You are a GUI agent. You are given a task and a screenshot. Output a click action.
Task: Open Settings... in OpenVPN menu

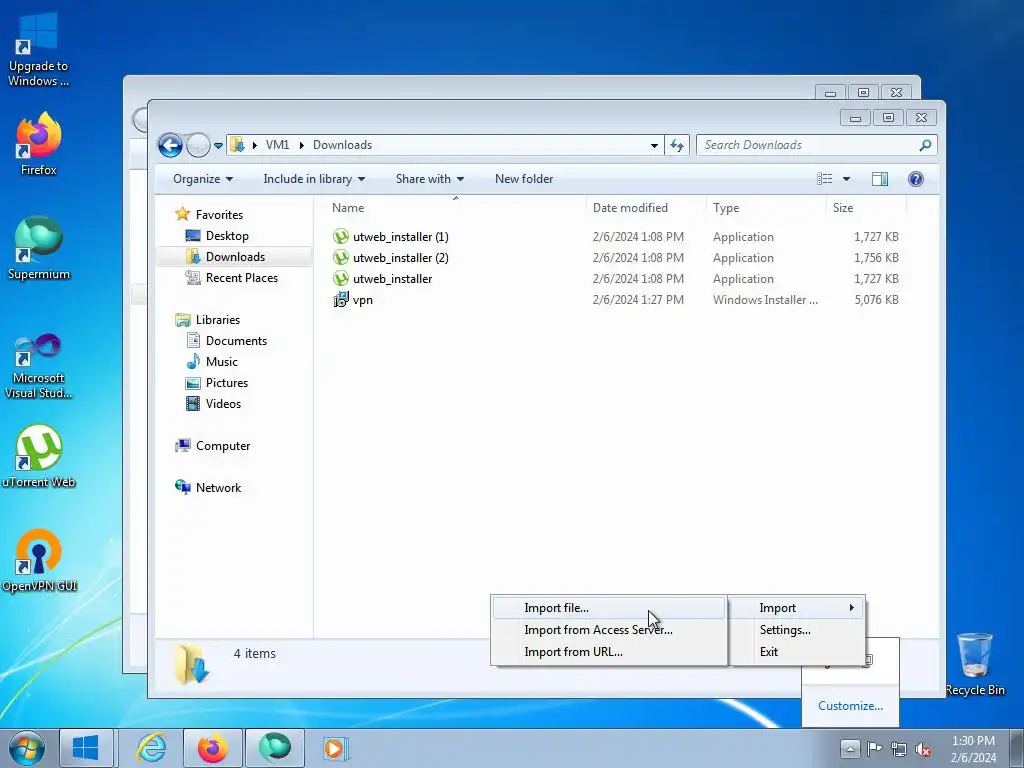tap(797, 630)
